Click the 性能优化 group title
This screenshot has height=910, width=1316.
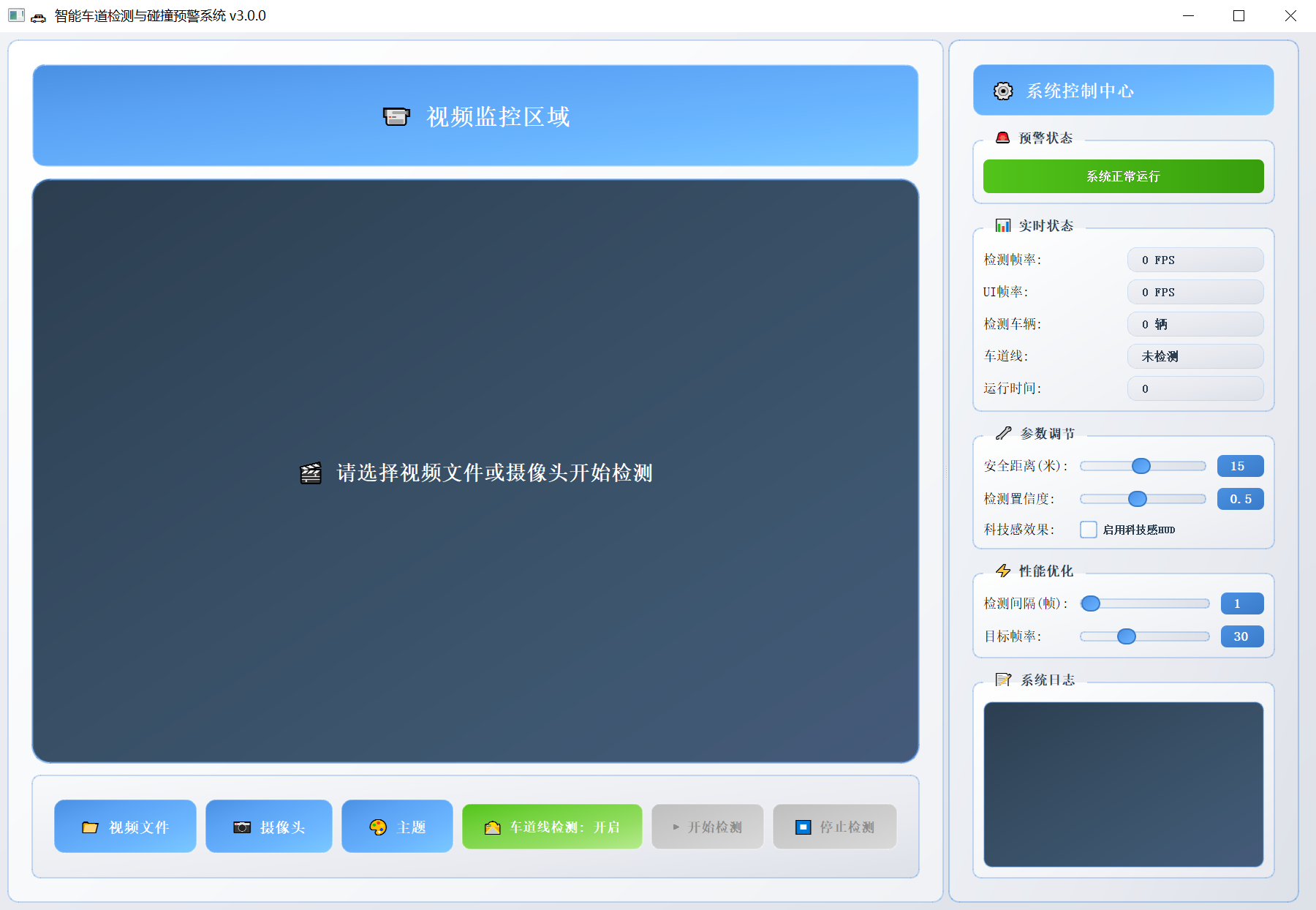pos(1046,571)
